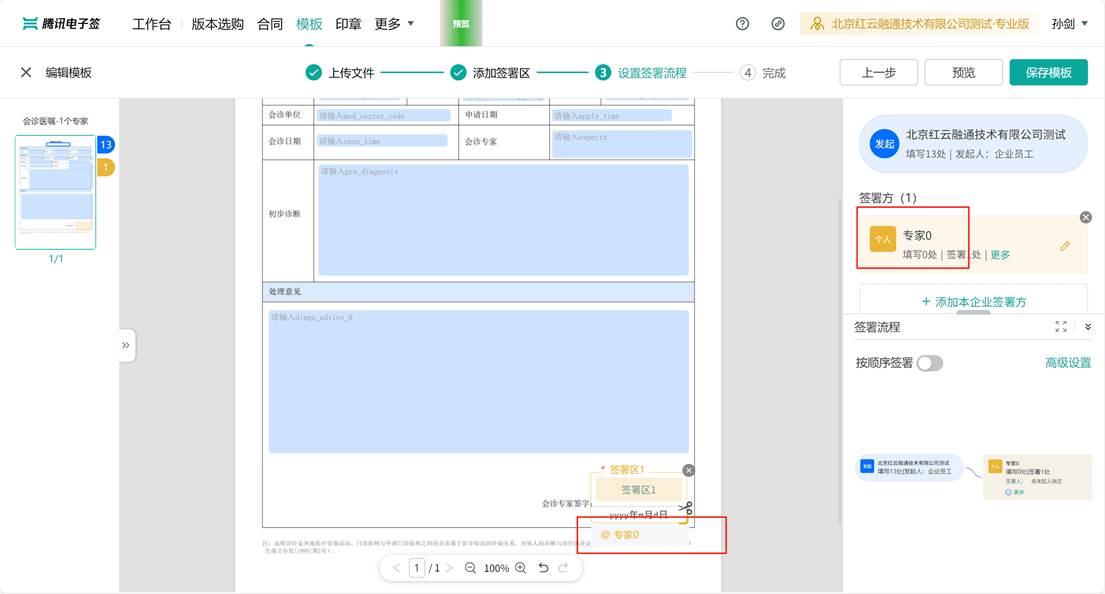Click the link icon in top bar
Image resolution: width=1105 pixels, height=594 pixels.
[x=778, y=24]
